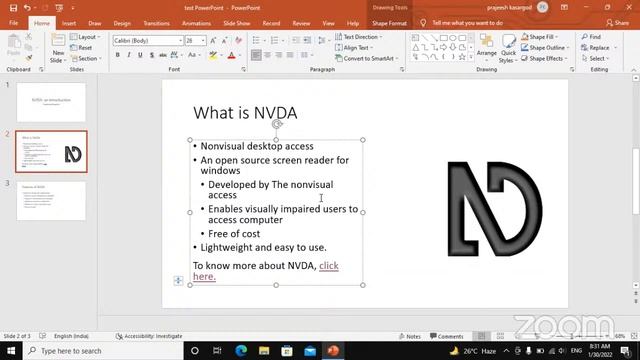Decrease font size with the smaller A icon
The width and height of the screenshot is (640, 360).
pyautogui.click(x=224, y=40)
